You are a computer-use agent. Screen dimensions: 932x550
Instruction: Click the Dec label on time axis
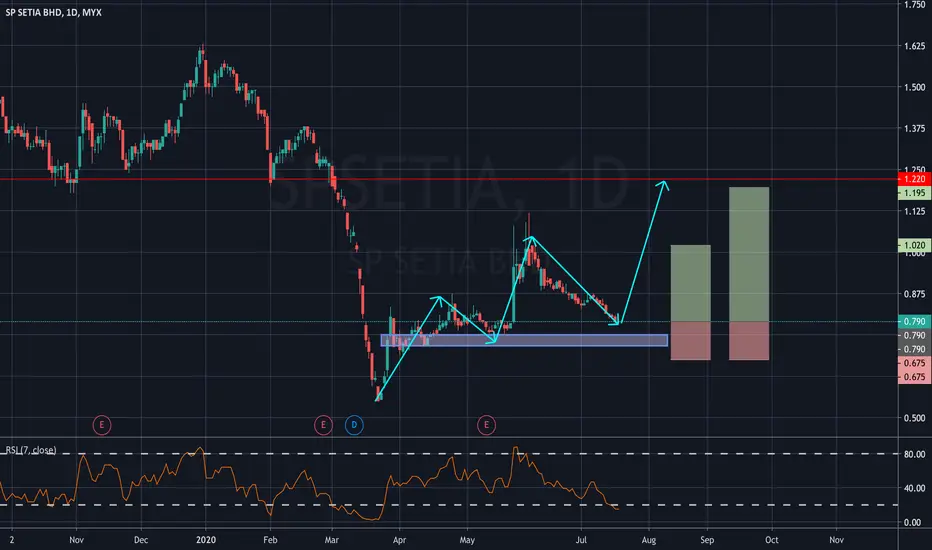(x=141, y=540)
